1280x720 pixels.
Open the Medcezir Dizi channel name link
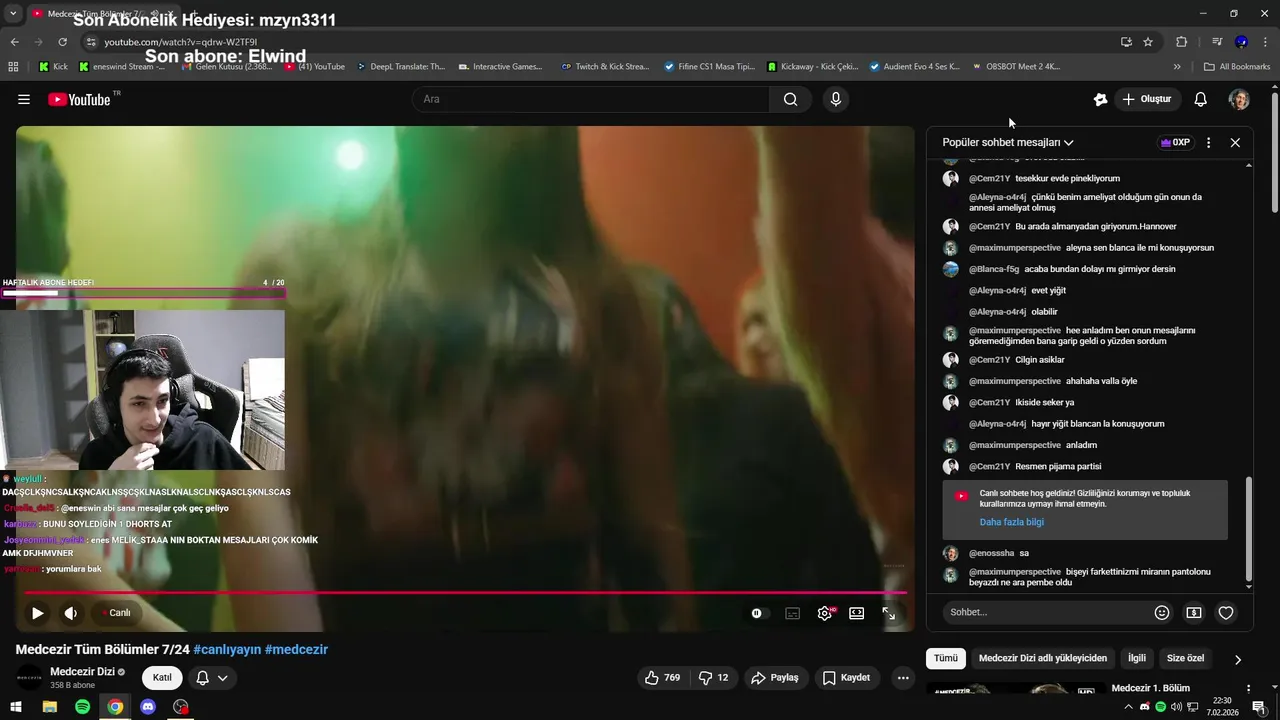coord(82,671)
